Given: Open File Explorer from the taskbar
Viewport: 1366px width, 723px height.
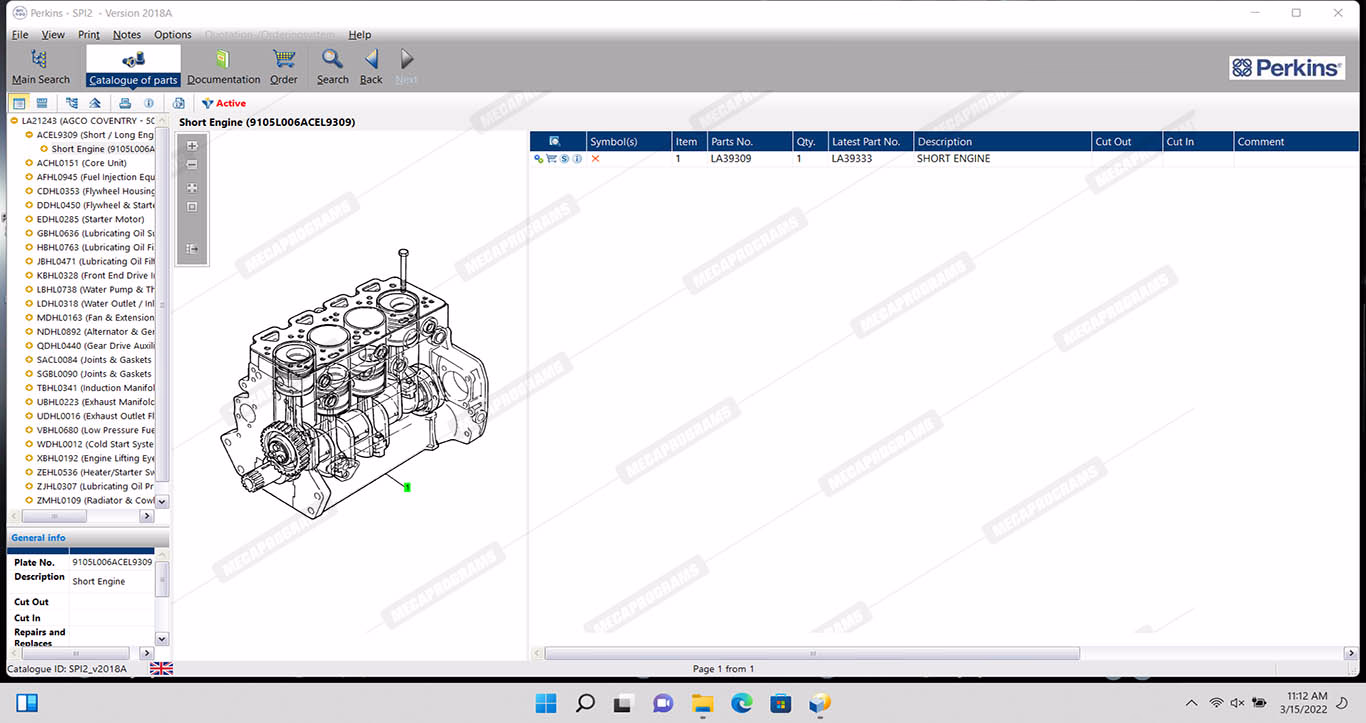Looking at the screenshot, I should click(x=702, y=703).
